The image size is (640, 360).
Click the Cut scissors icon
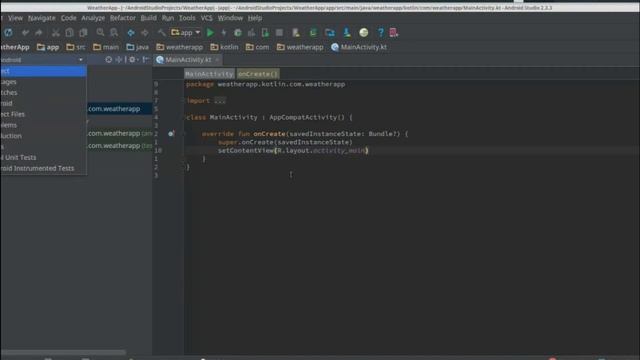click(x=56, y=33)
